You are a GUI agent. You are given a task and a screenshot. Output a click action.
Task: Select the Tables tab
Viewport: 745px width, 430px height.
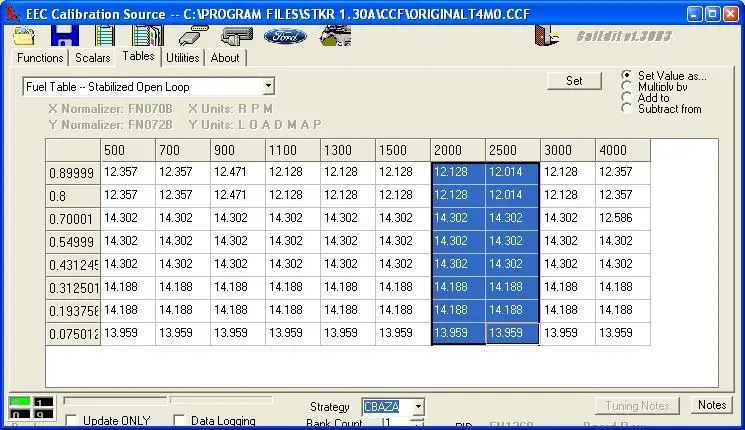pyautogui.click(x=138, y=56)
